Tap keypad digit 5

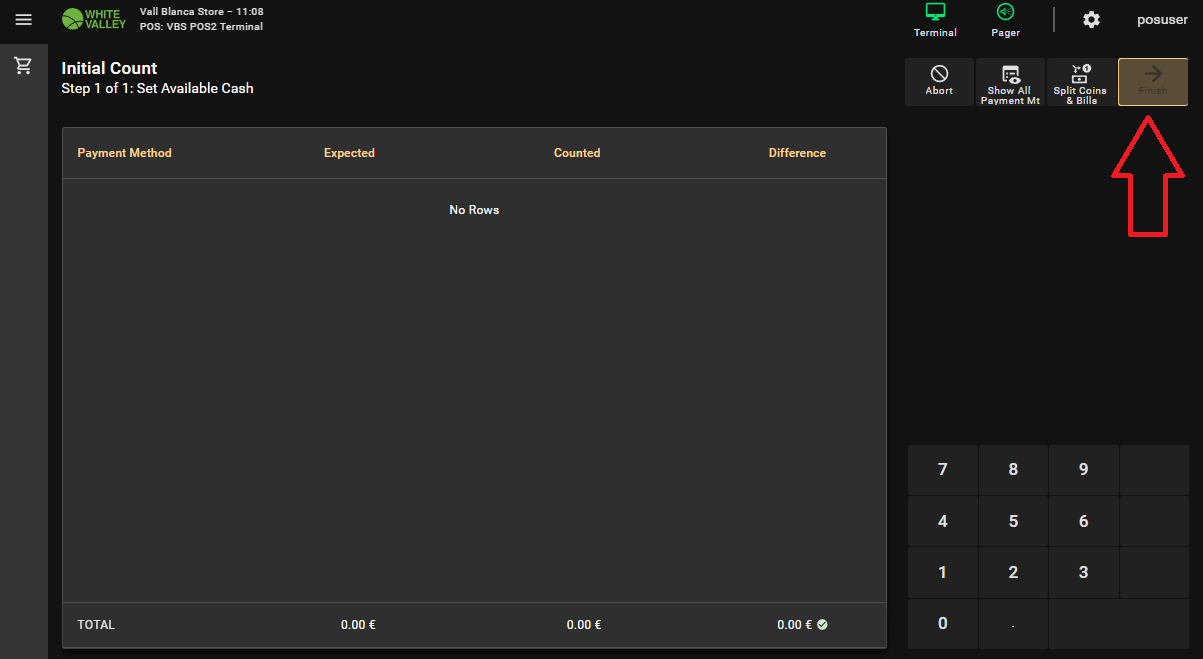click(1013, 522)
